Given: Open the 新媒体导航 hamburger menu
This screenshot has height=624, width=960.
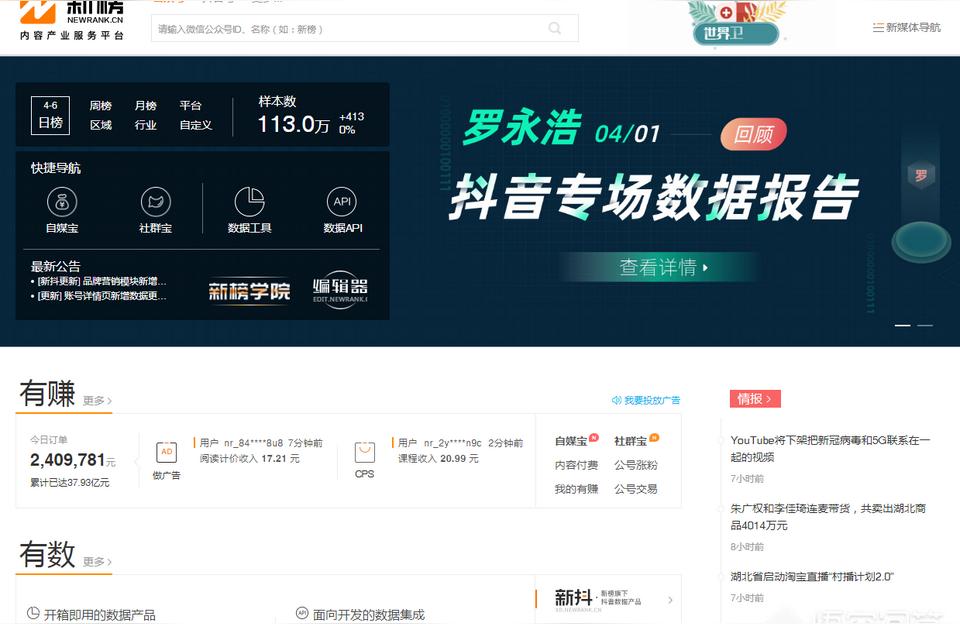Looking at the screenshot, I should click(x=906, y=28).
